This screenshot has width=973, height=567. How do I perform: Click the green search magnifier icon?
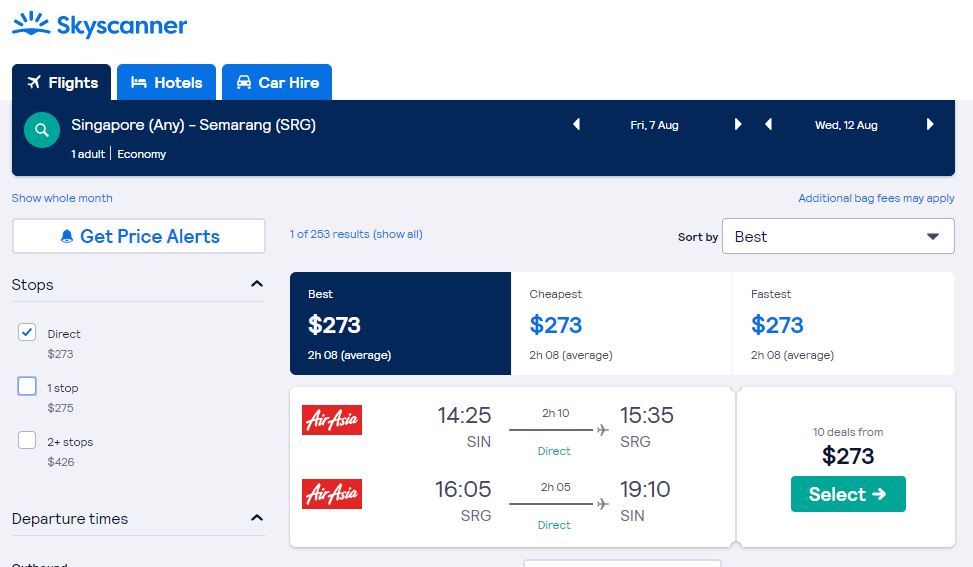[42, 130]
